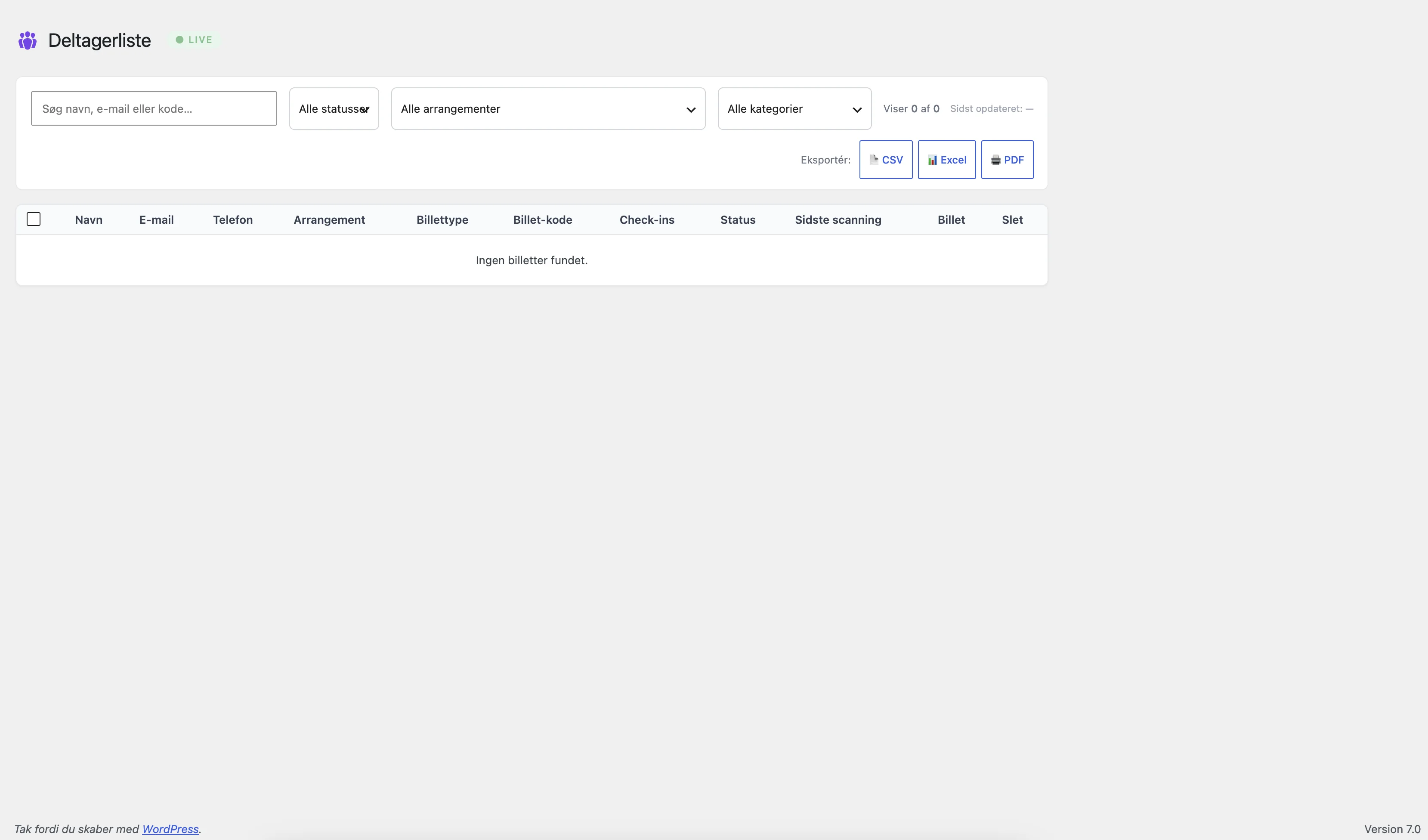Export the list as PDF
This screenshot has height=840, width=1428.
[1007, 160]
